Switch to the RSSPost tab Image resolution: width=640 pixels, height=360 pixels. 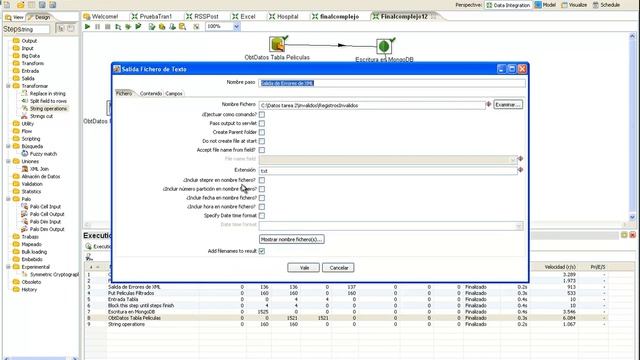point(202,16)
